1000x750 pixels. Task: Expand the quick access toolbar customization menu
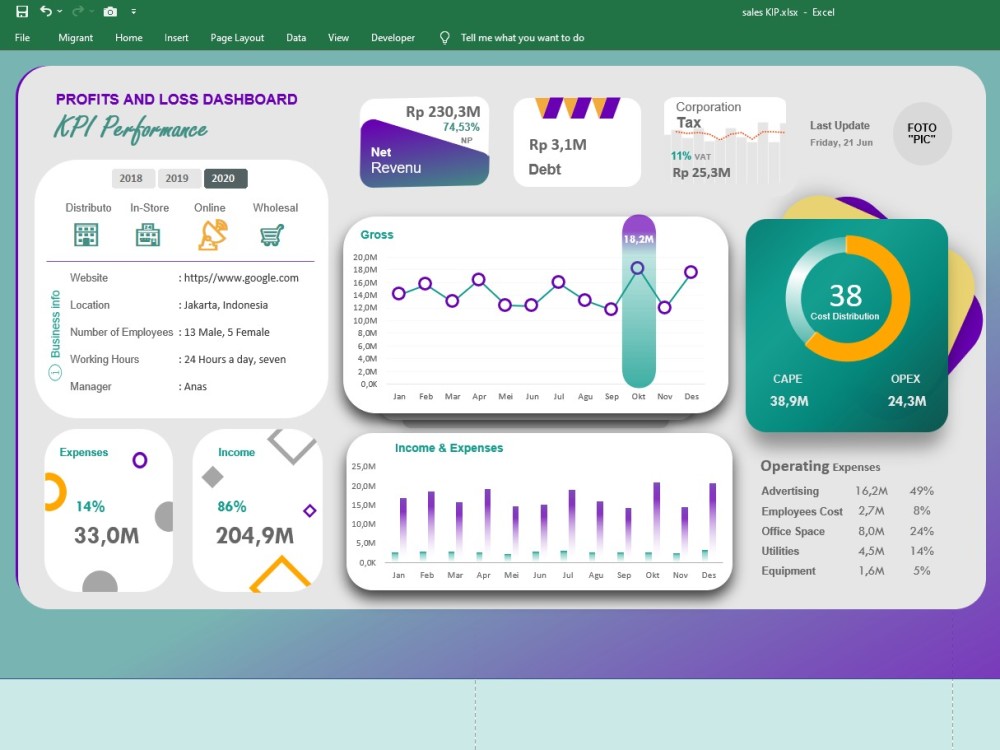[134, 11]
